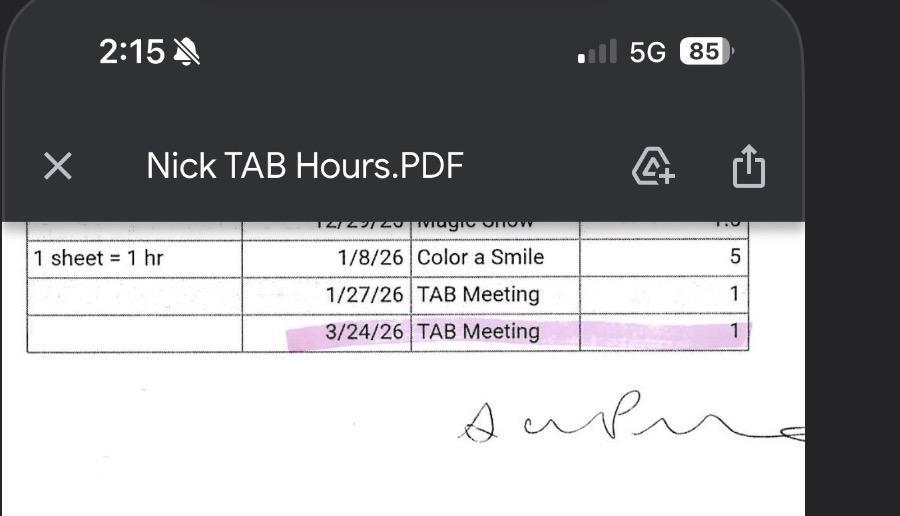900x516 pixels.
Task: Click the 1/8/26 date cell
Action: pos(370,257)
